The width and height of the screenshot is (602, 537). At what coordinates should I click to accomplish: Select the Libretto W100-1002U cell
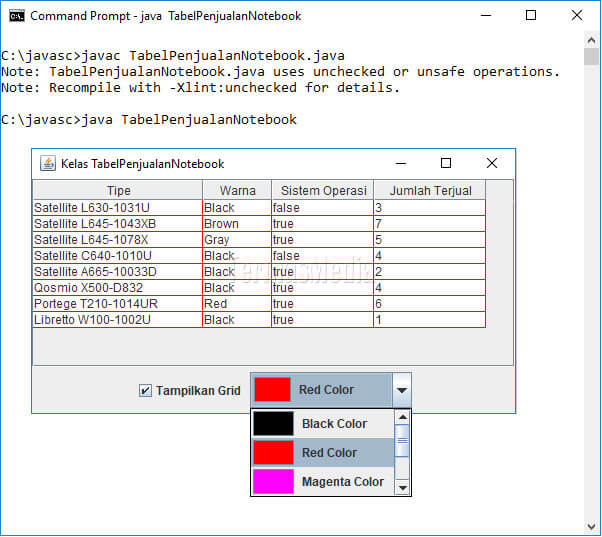[x=117, y=319]
